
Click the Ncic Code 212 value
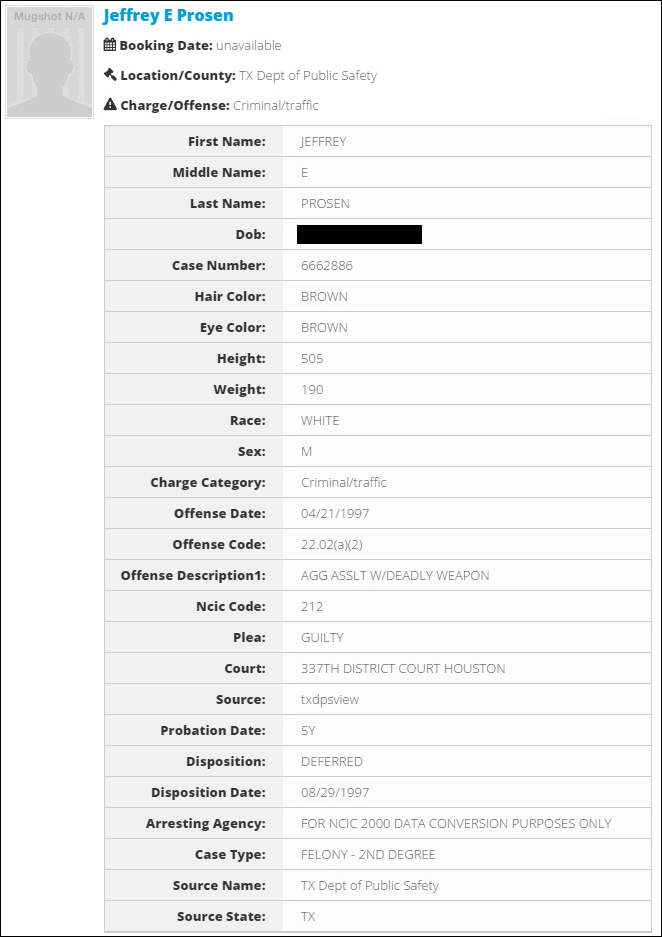click(312, 607)
